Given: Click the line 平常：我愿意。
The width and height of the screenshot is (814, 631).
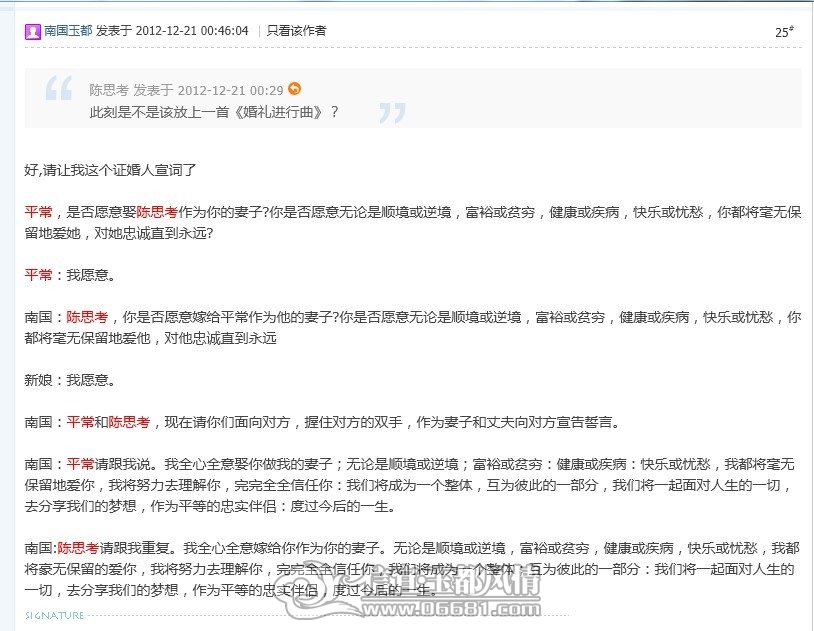Looking at the screenshot, I should [x=70, y=275].
